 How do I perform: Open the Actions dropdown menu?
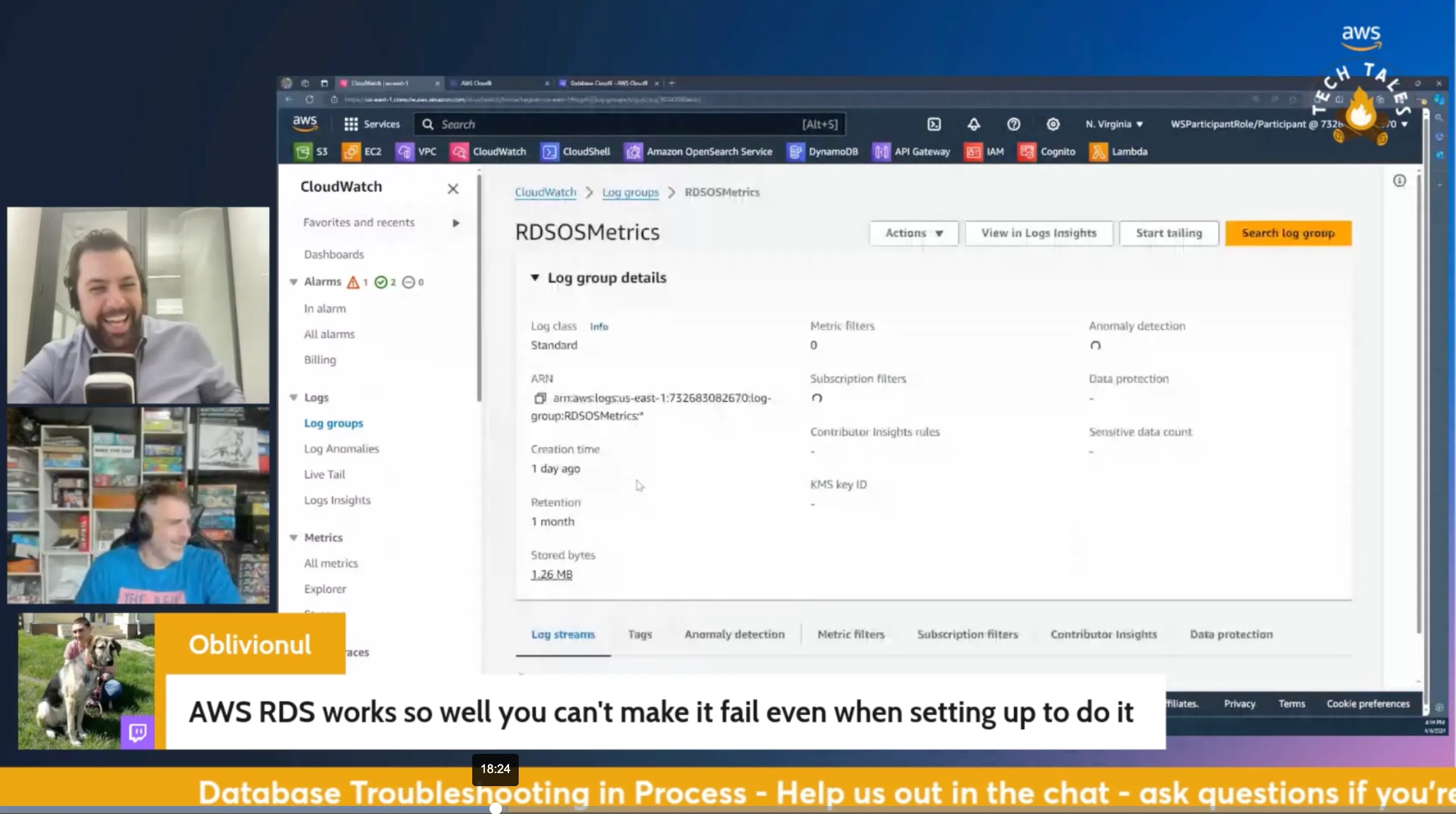pos(912,233)
